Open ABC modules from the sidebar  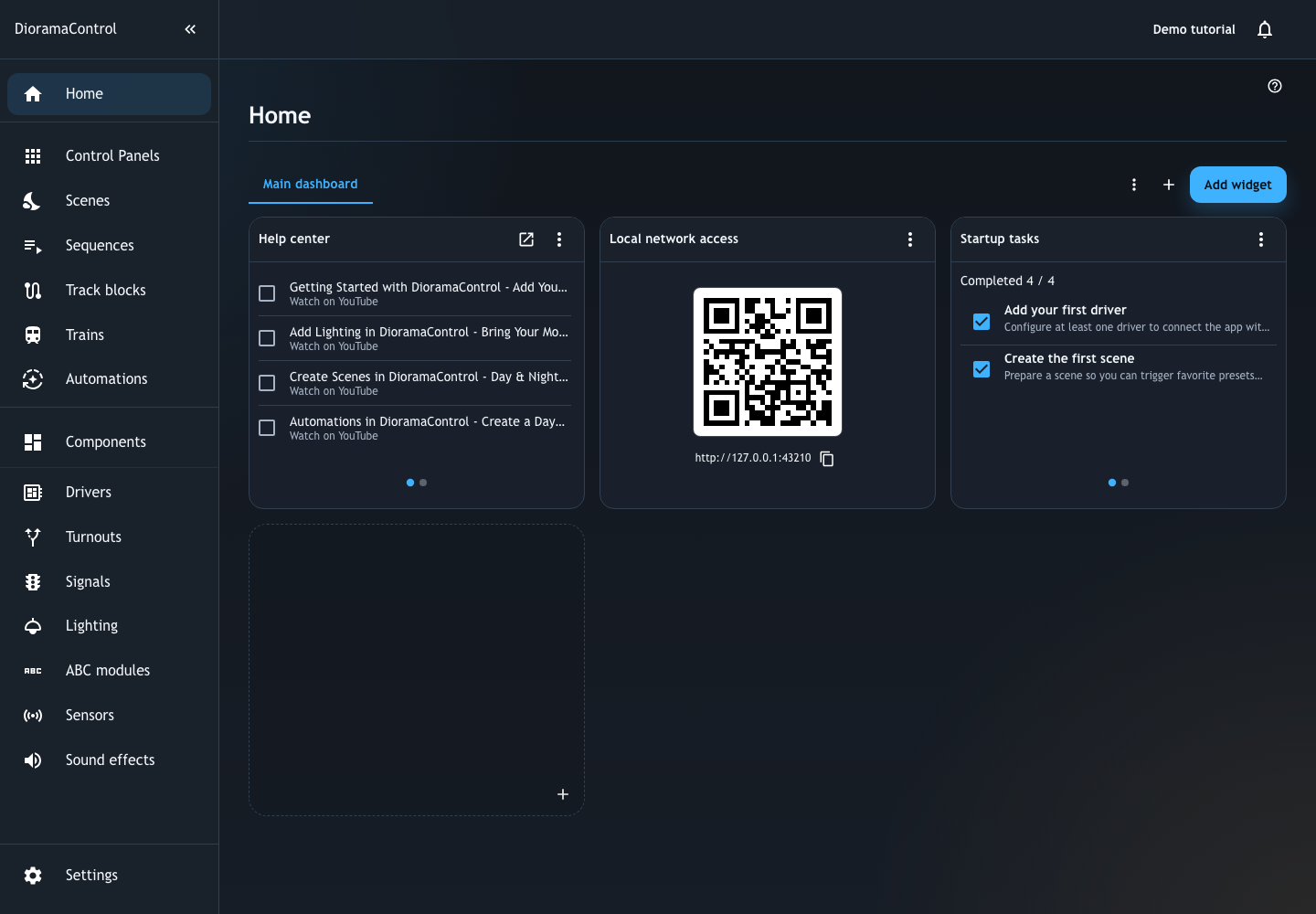pos(110,671)
